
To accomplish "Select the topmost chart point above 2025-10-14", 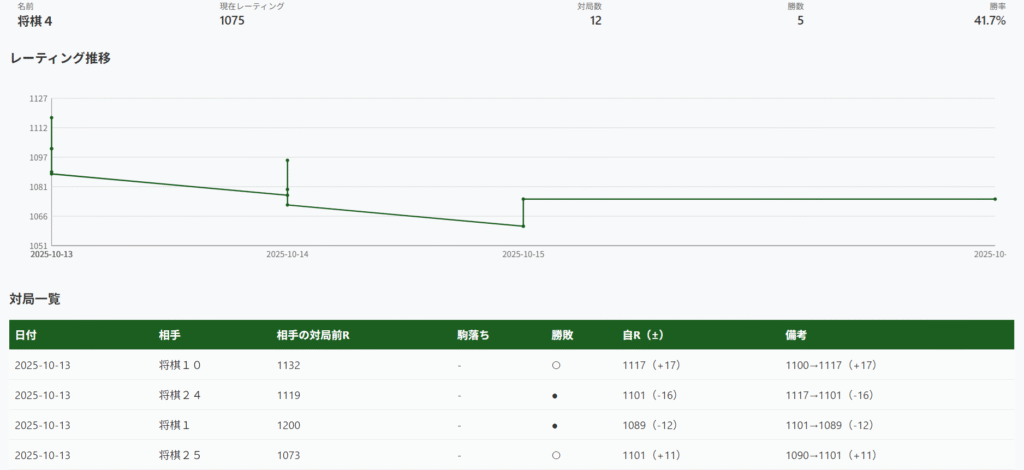I will pos(287,160).
